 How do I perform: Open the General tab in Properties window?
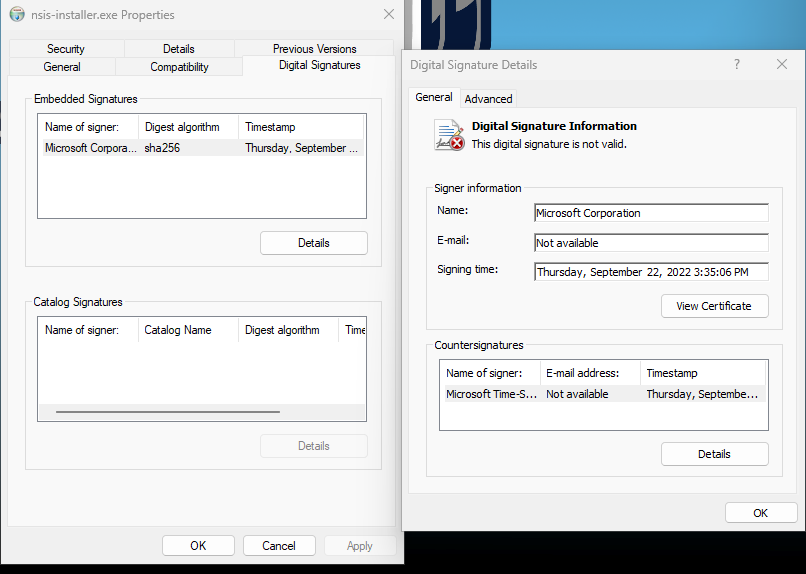click(62, 67)
